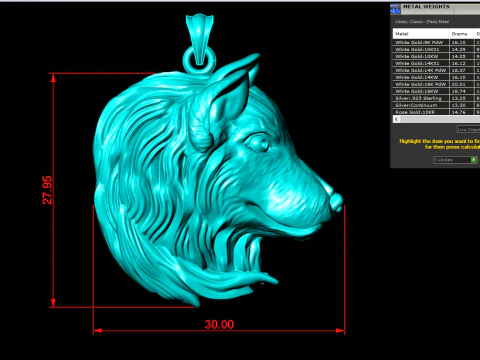This screenshot has width=480, height=360.
Task: Select the White Gold:18KW row
Action: point(436,91)
